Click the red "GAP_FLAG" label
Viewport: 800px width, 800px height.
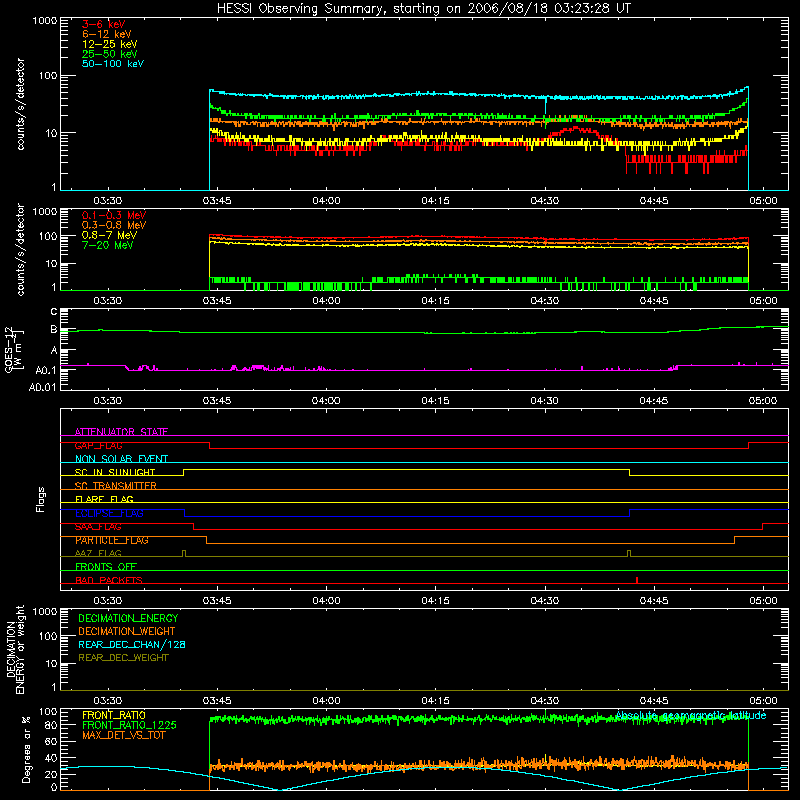point(98,445)
